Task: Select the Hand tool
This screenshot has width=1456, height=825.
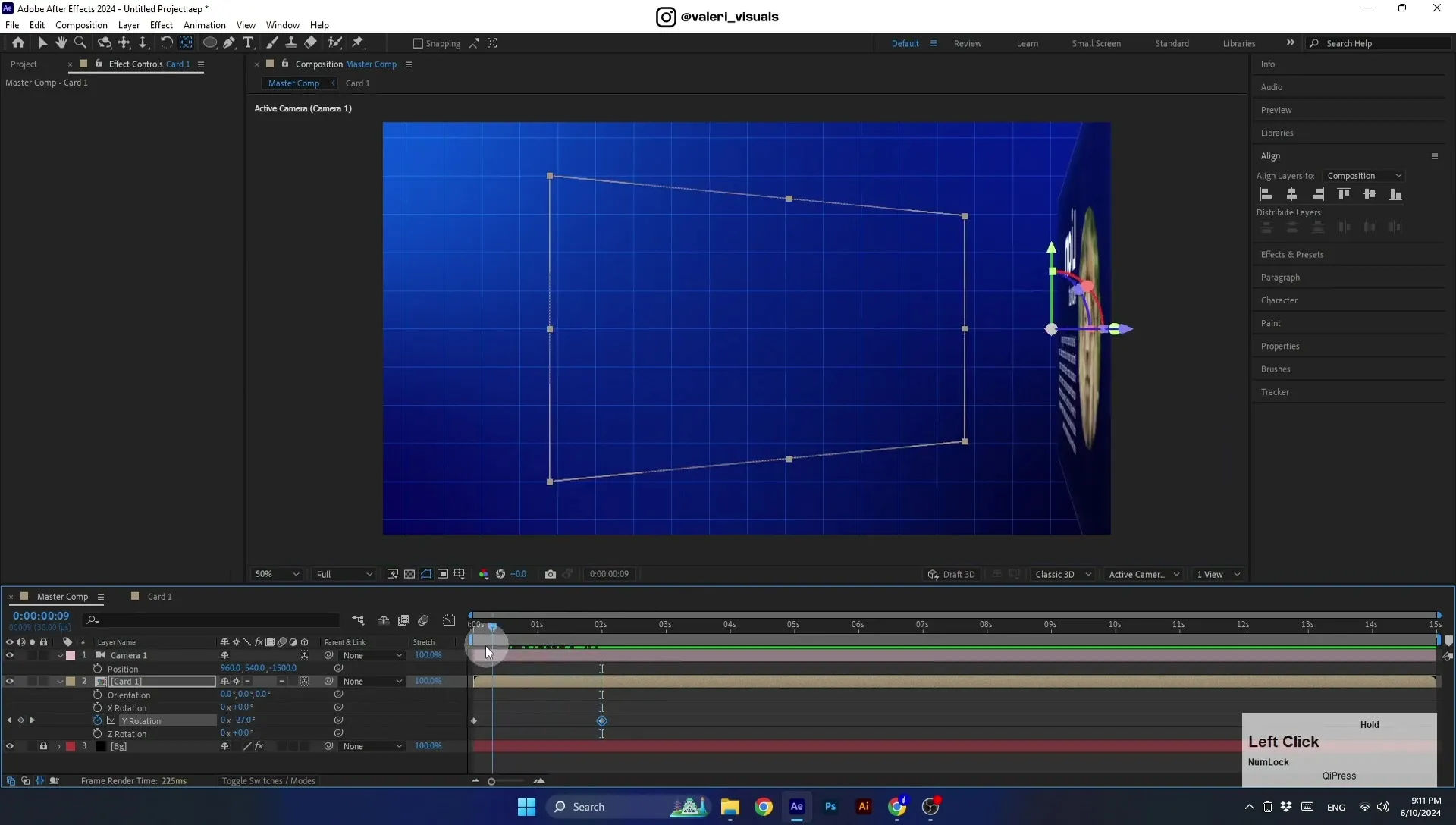Action: tap(61, 43)
